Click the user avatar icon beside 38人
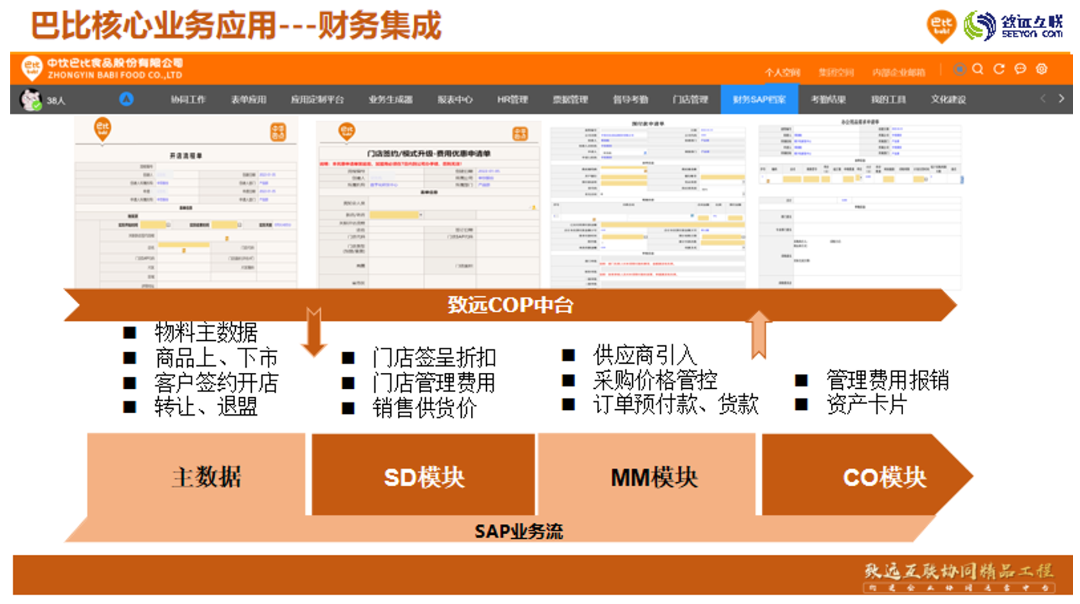This screenshot has height=604, width=1080. [30, 100]
